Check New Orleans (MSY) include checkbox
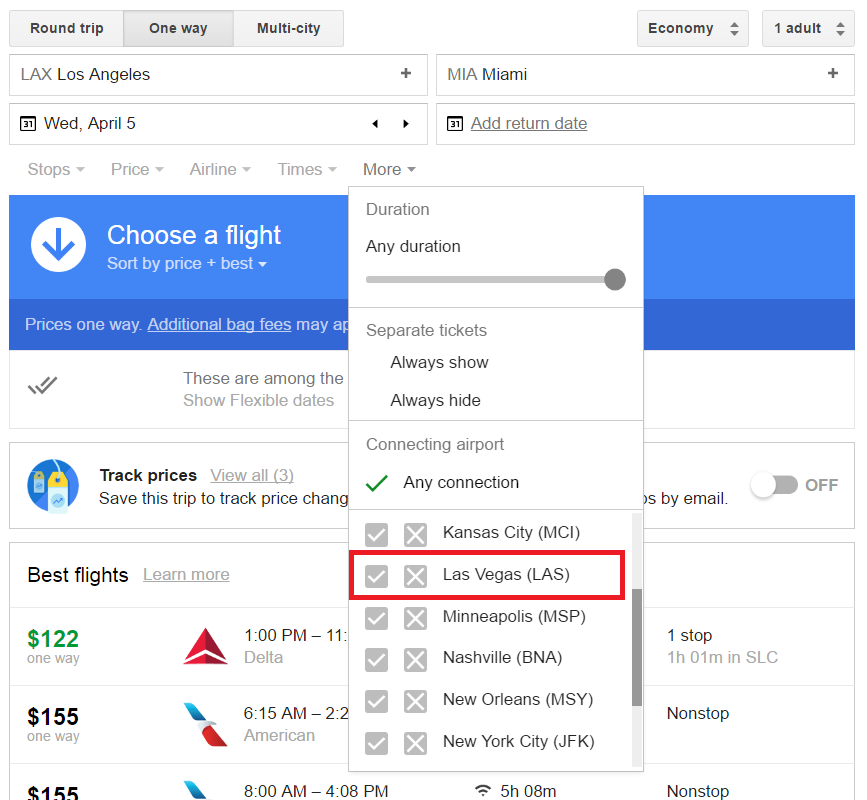 coord(377,701)
